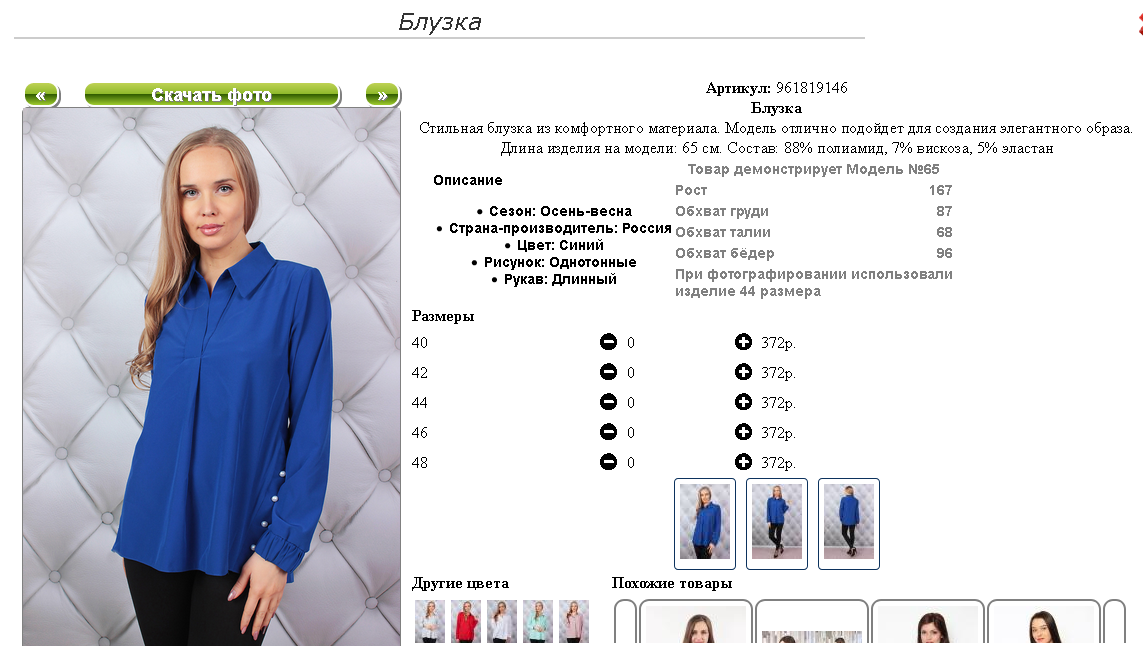Screen dimensions: 1143x646
Task: Increase quantity for size 44
Action: click(x=743, y=402)
